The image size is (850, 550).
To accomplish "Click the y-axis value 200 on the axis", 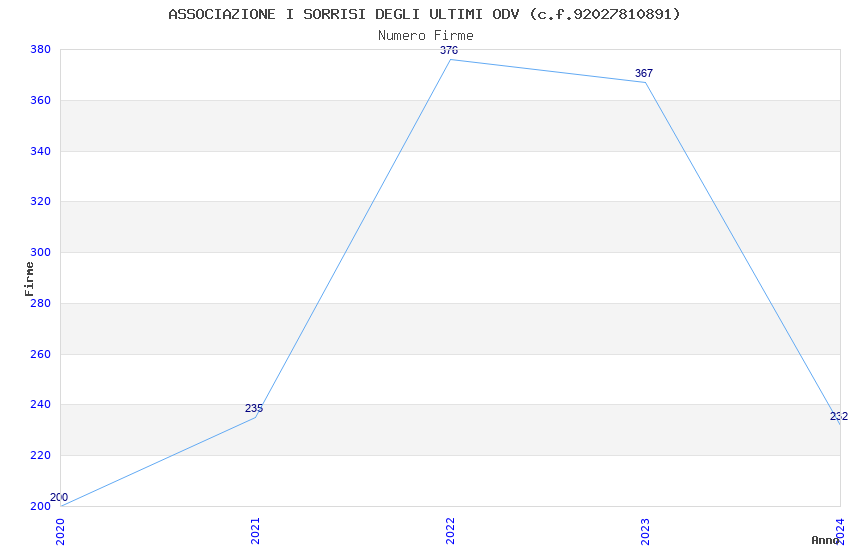I will pyautogui.click(x=41, y=507).
